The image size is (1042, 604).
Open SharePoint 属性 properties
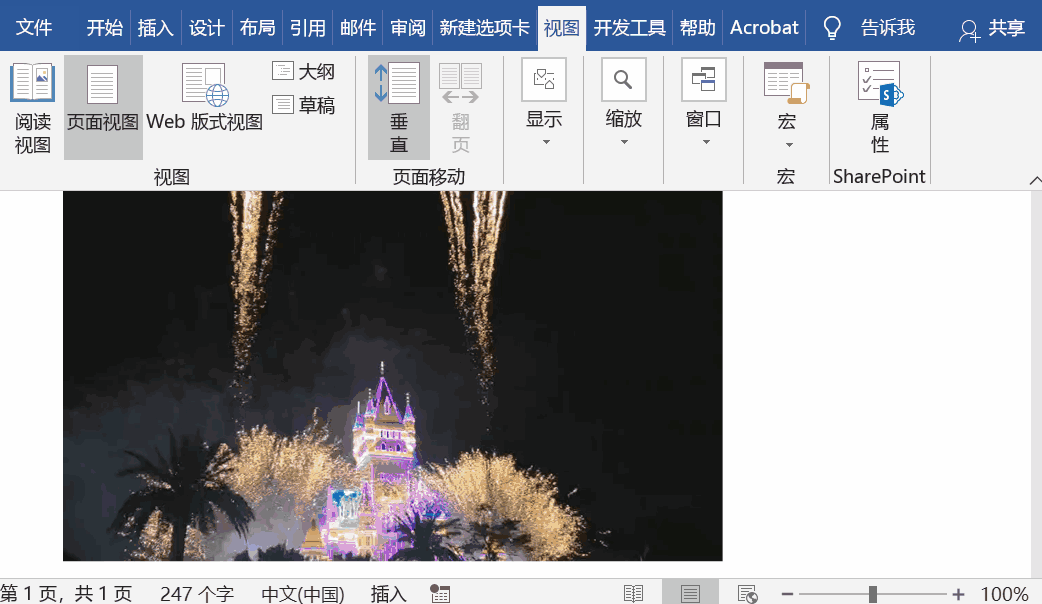coord(880,108)
